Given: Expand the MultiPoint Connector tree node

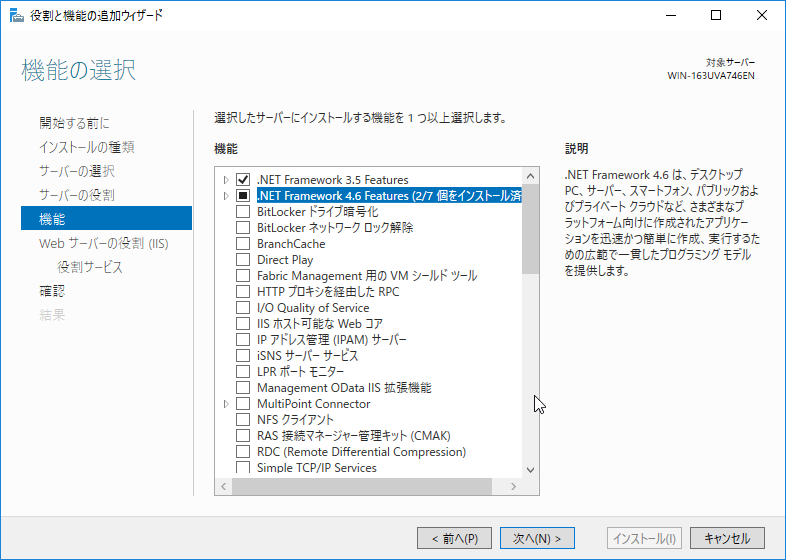Looking at the screenshot, I should pos(227,404).
